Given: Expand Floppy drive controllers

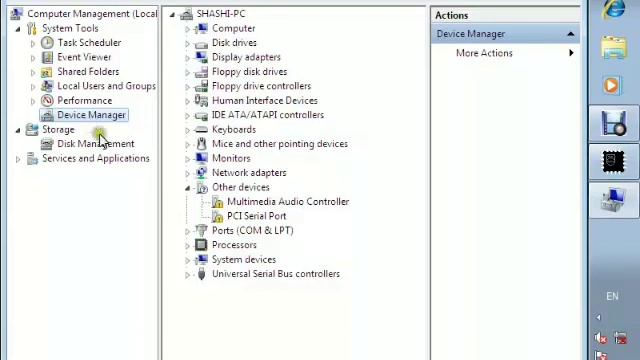Looking at the screenshot, I should point(187,87).
